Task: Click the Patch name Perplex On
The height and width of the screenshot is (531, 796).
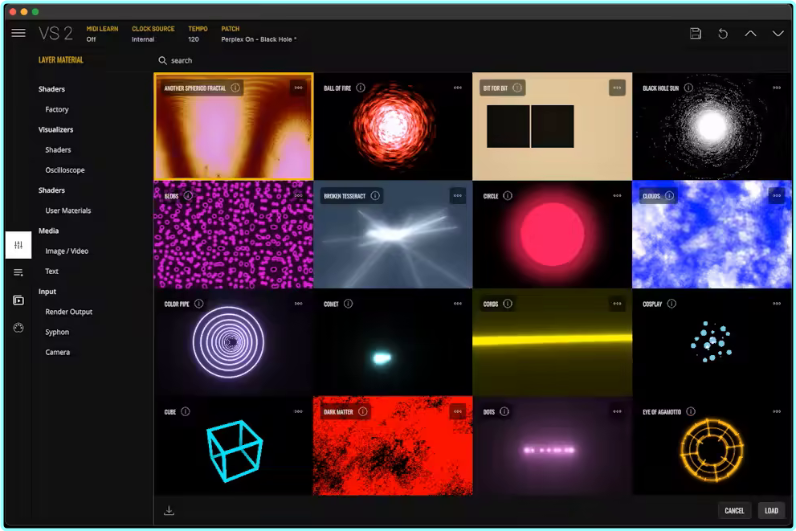Action: pos(258,39)
